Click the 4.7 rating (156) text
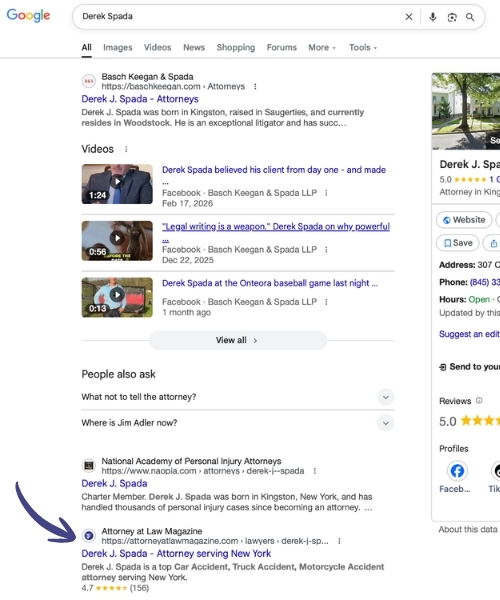The height and width of the screenshot is (600, 500). tap(115, 588)
